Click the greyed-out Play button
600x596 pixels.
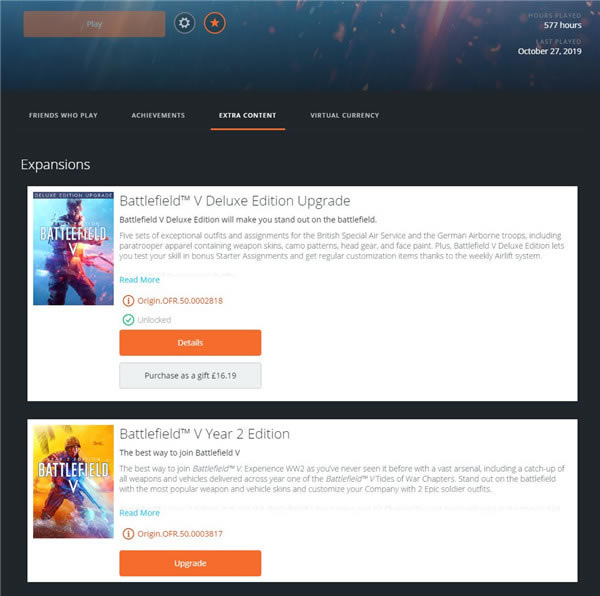[95, 24]
